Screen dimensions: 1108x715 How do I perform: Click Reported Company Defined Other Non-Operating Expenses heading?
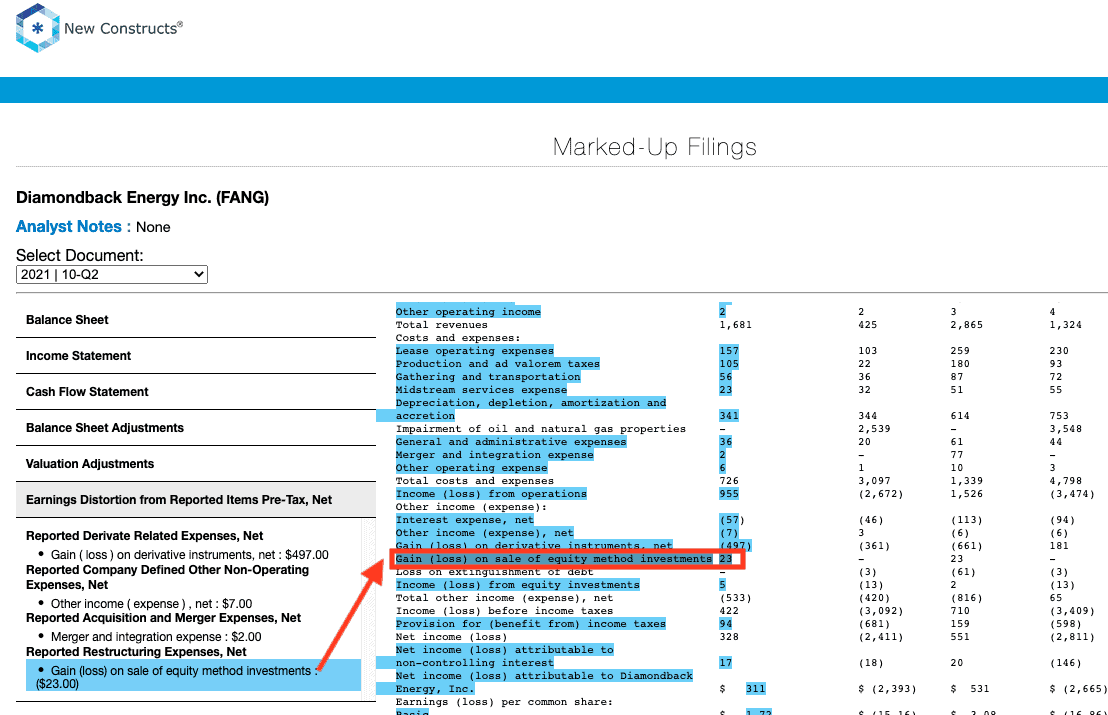pos(167,577)
